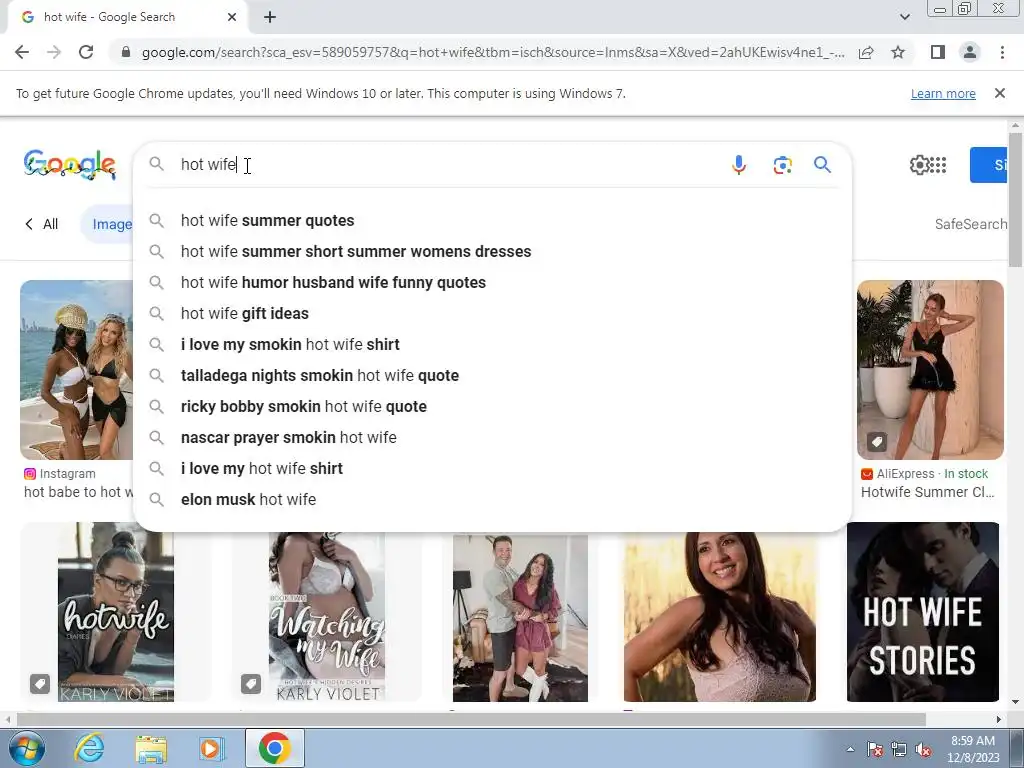This screenshot has width=1024, height=768.
Task: Click the Hotwife Summer Cl... result title
Action: click(x=927, y=492)
